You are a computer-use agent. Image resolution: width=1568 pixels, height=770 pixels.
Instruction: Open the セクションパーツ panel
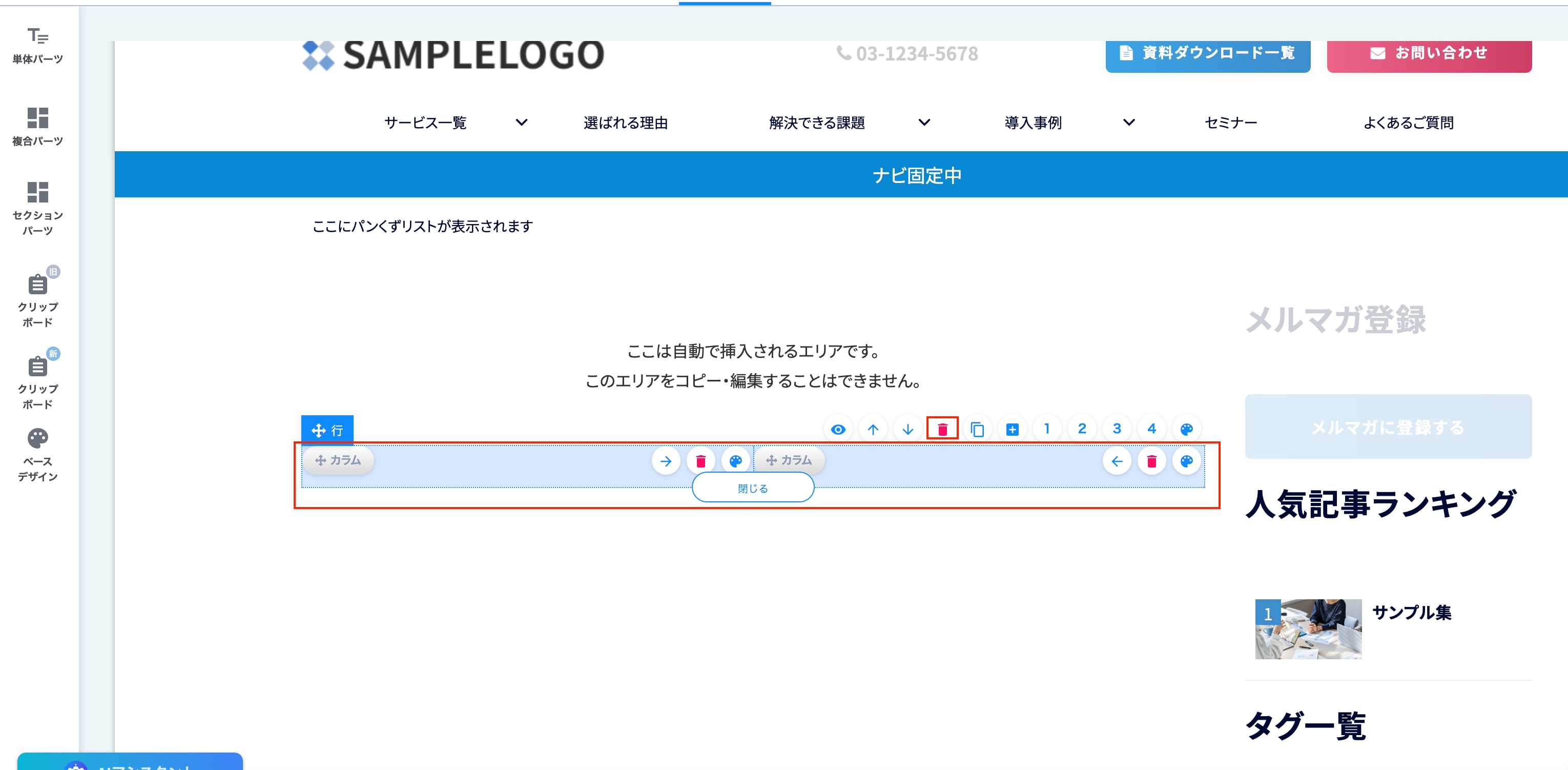click(x=38, y=208)
